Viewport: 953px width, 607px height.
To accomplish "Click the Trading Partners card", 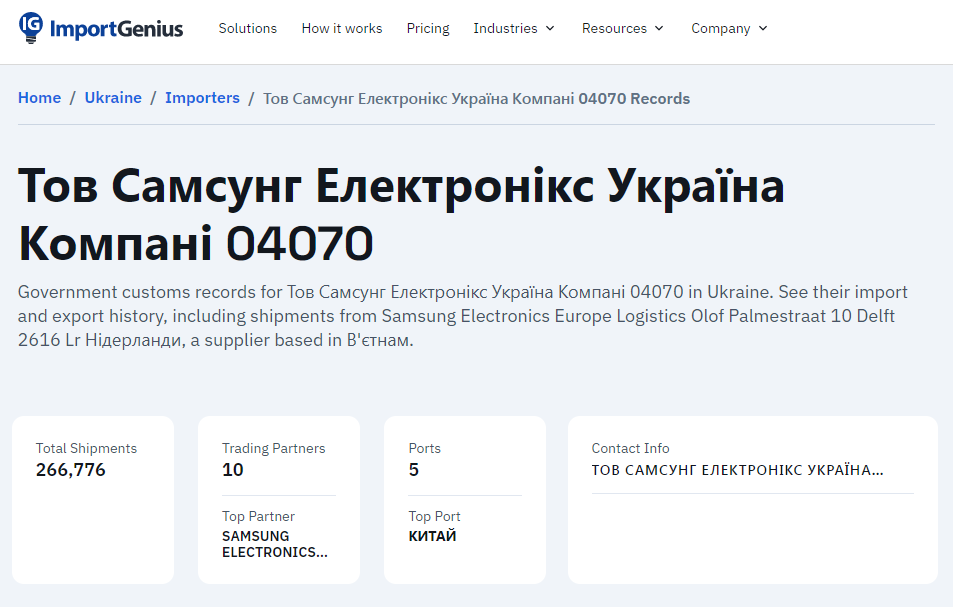I will [x=278, y=499].
